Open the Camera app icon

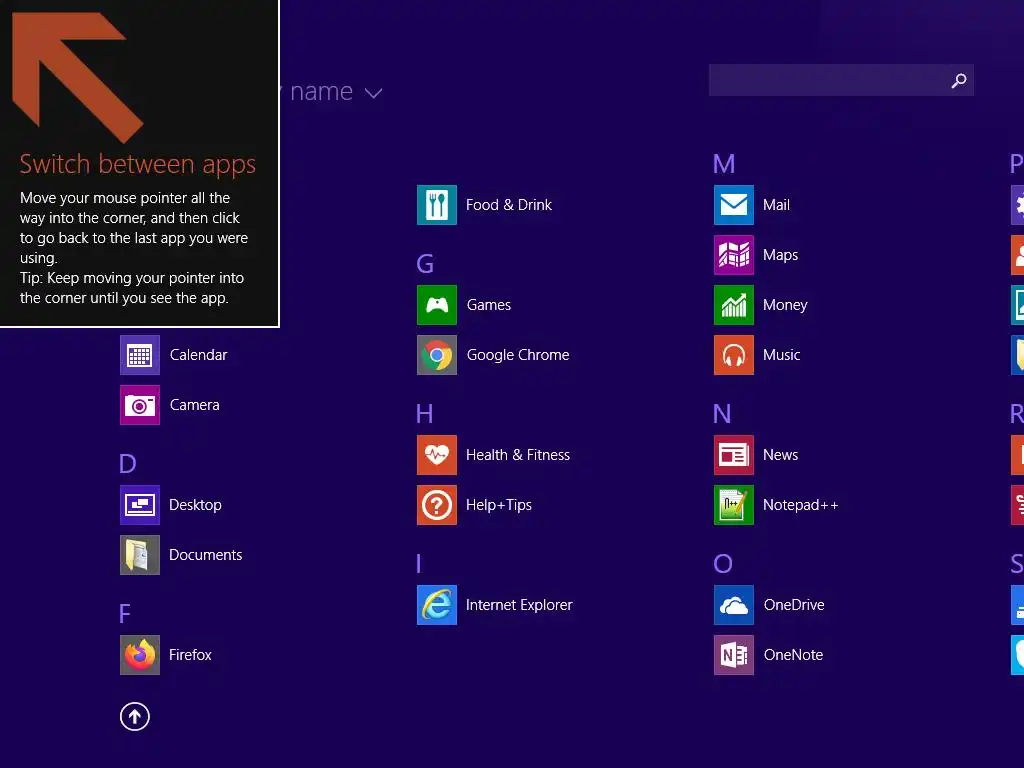tap(140, 405)
